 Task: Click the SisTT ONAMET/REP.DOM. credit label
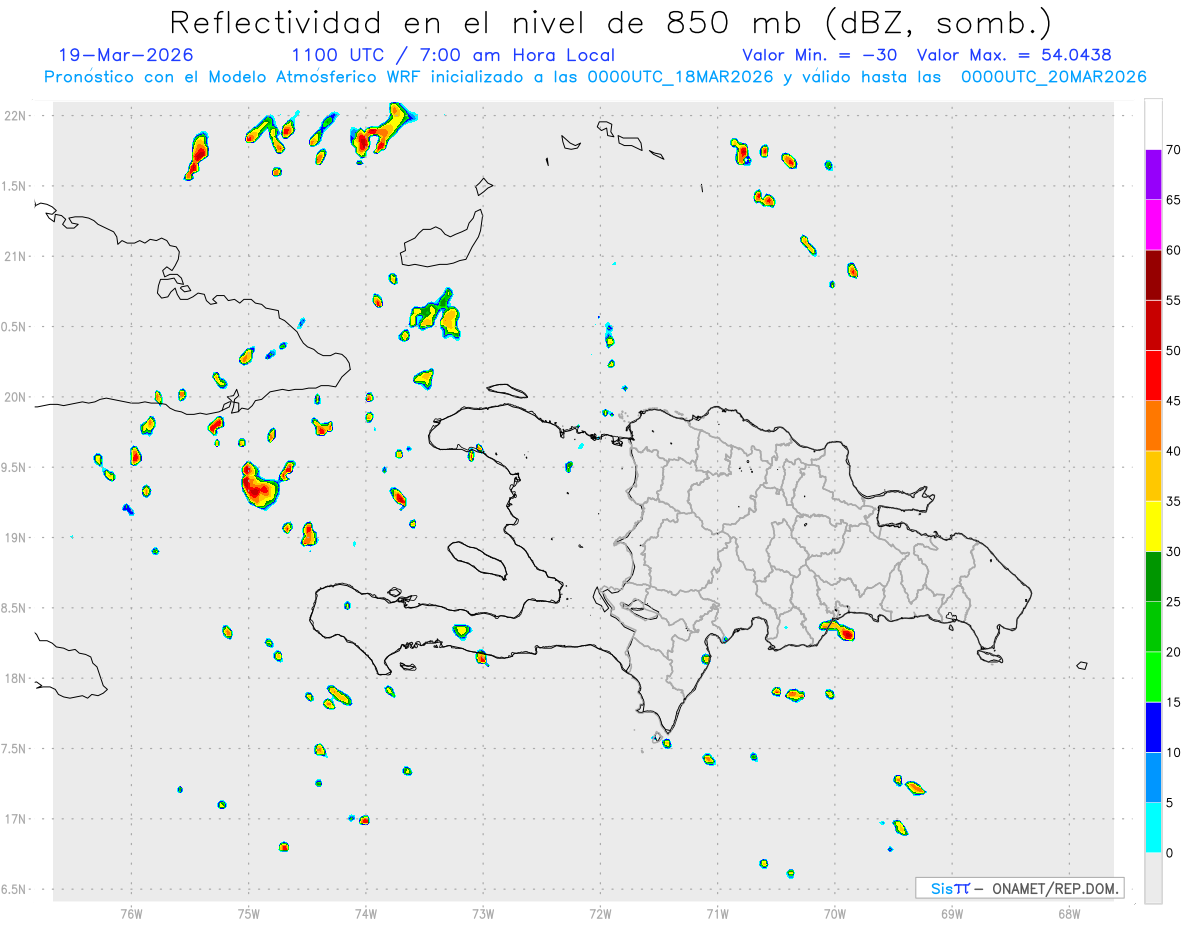point(1019,888)
